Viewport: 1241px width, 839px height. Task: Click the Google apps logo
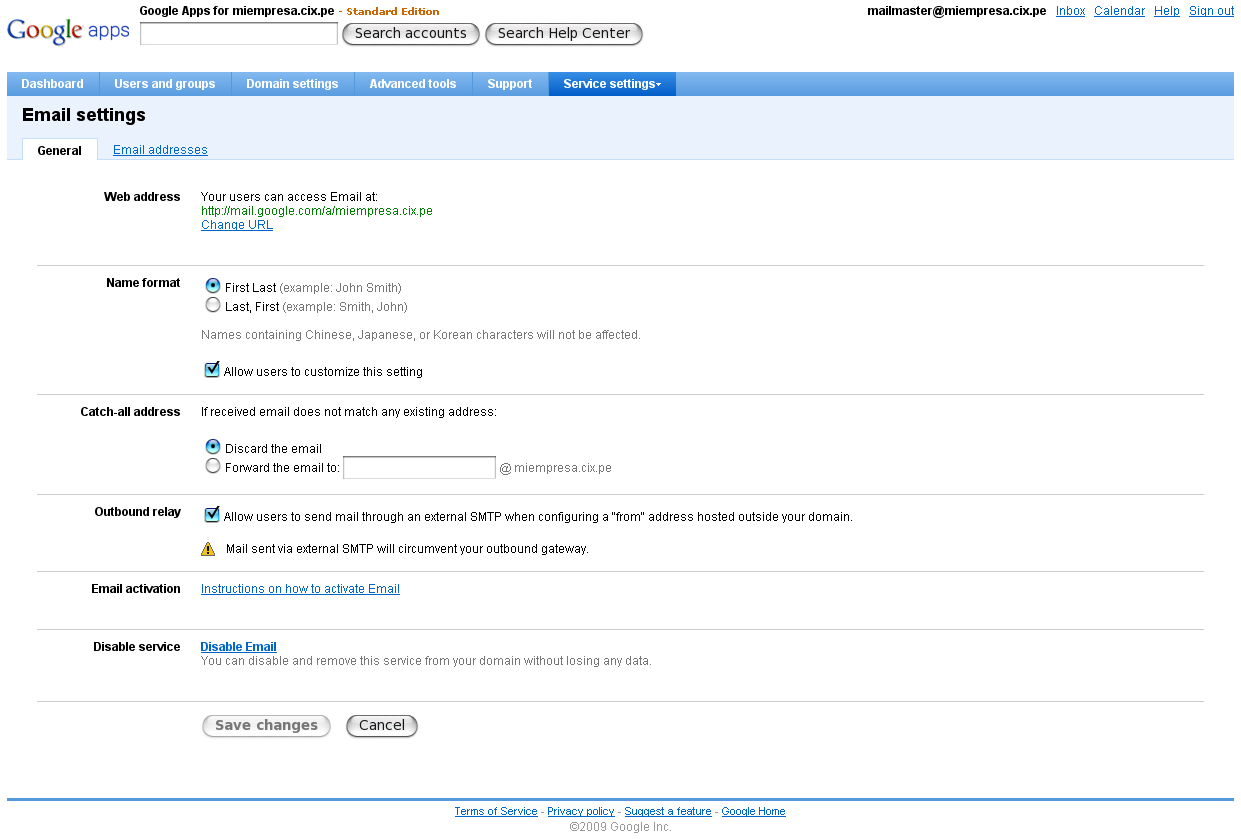coord(68,31)
